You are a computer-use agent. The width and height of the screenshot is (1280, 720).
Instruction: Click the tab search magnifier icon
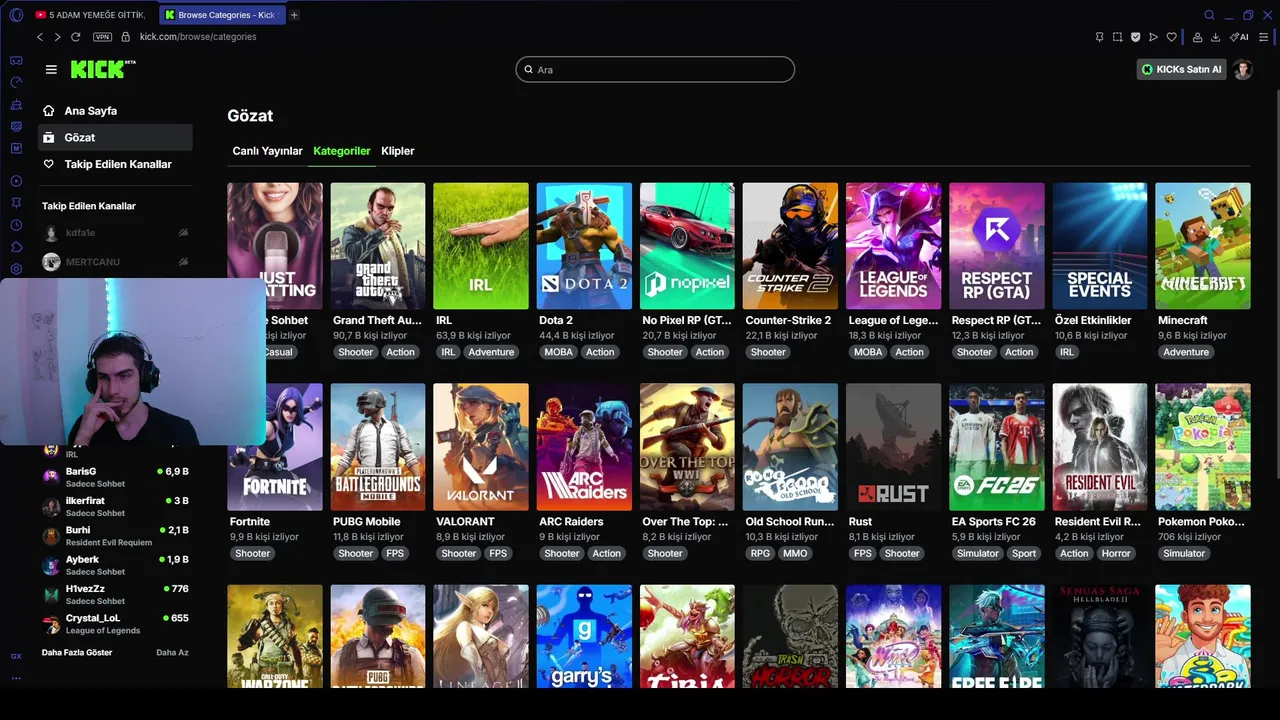pos(1209,15)
